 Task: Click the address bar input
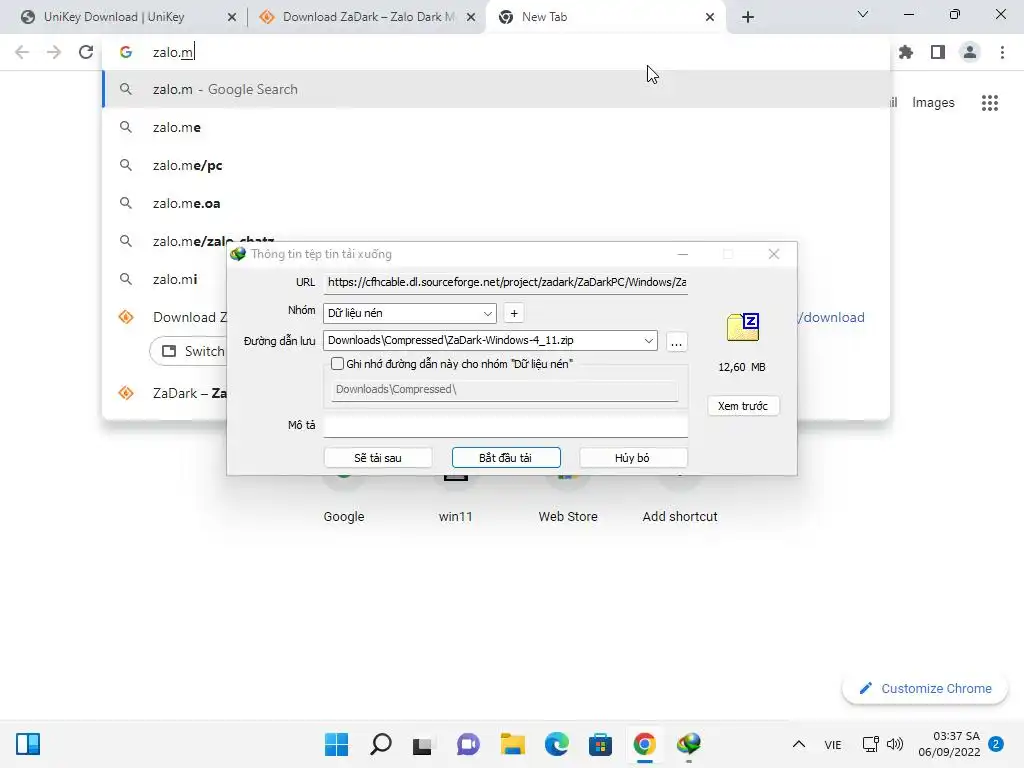tap(496, 52)
